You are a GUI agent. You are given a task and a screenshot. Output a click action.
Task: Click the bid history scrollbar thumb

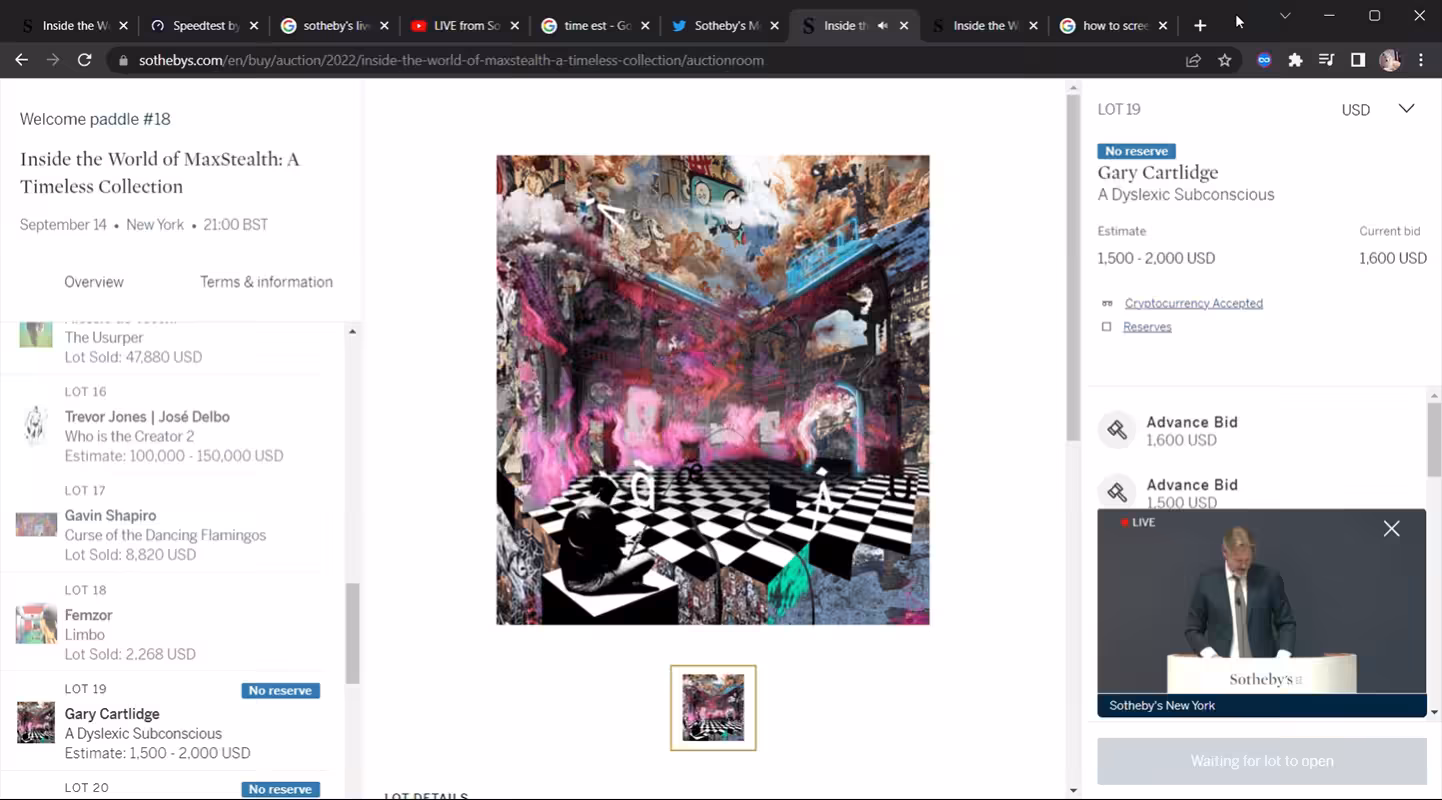(x=1434, y=440)
